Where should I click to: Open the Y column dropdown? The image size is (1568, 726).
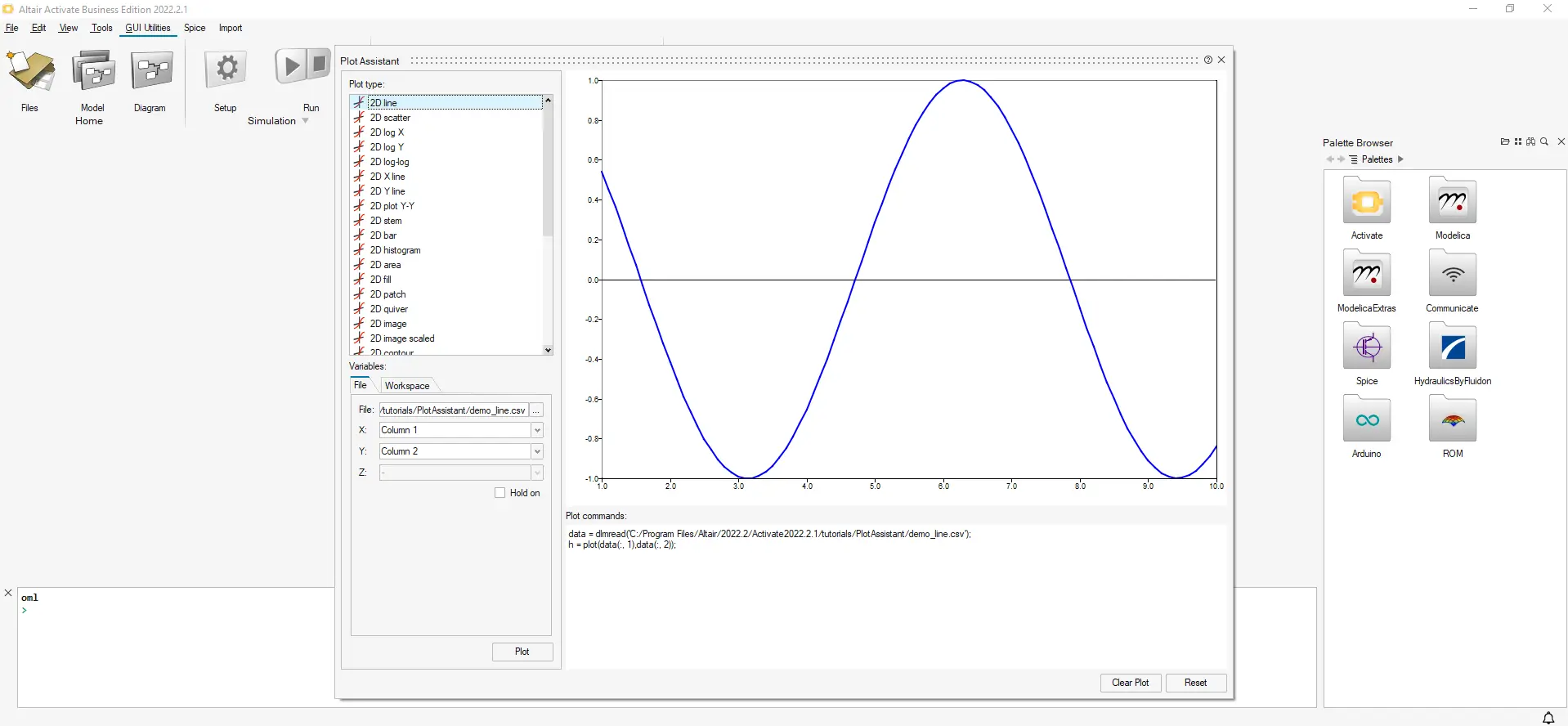(537, 451)
